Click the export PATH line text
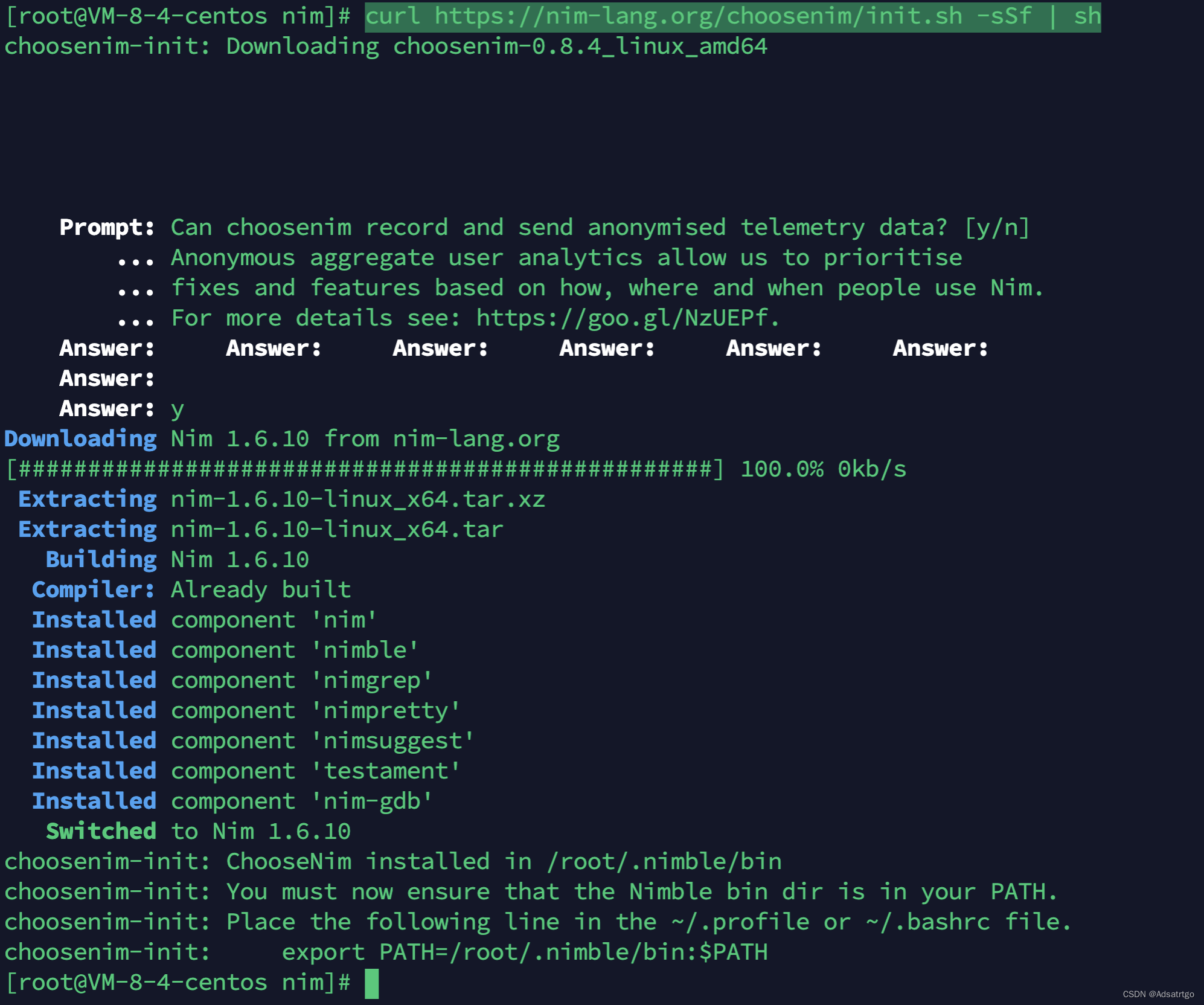This screenshot has width=1204, height=1005. 524,952
